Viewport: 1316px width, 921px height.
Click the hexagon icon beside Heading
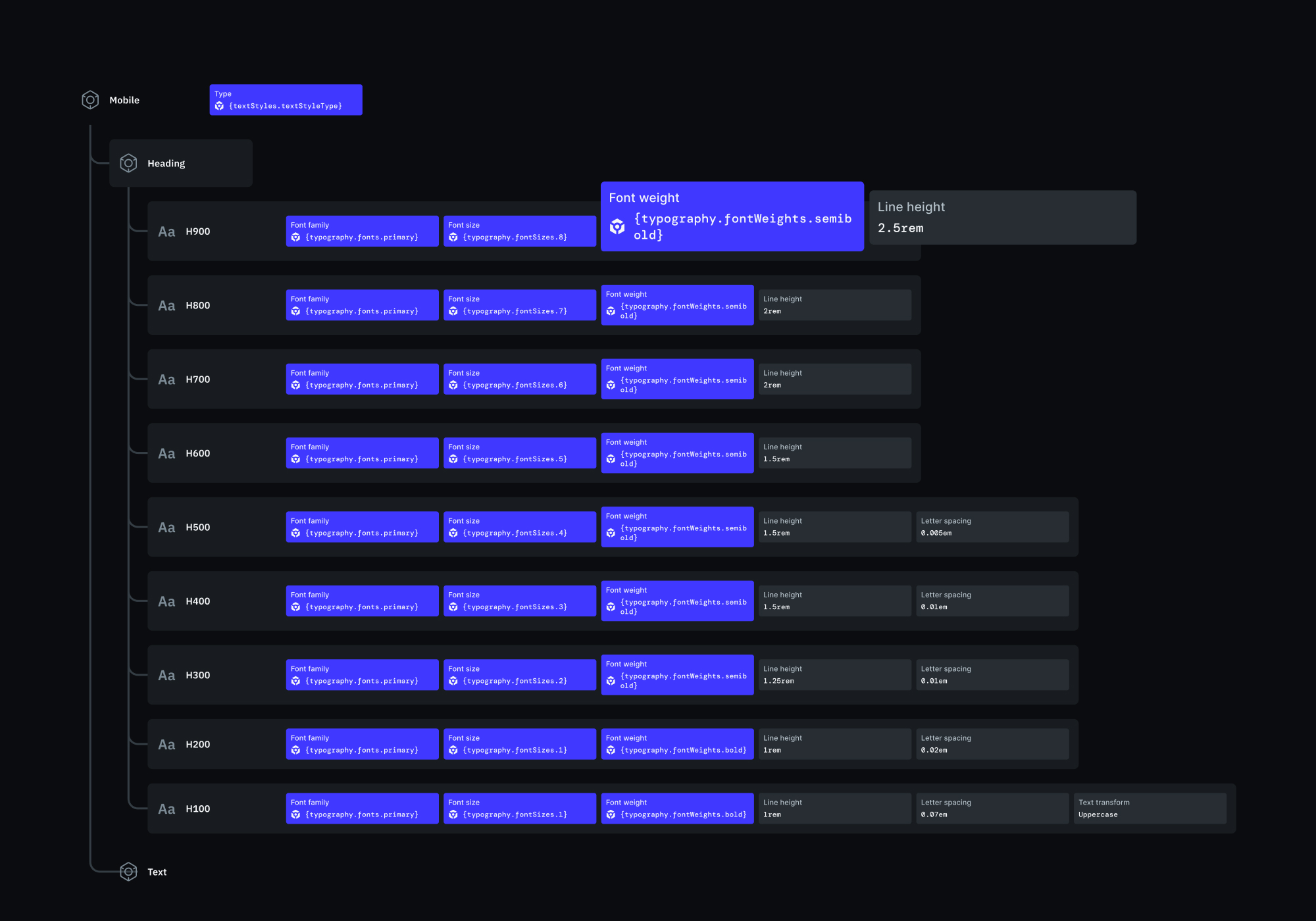tap(128, 162)
